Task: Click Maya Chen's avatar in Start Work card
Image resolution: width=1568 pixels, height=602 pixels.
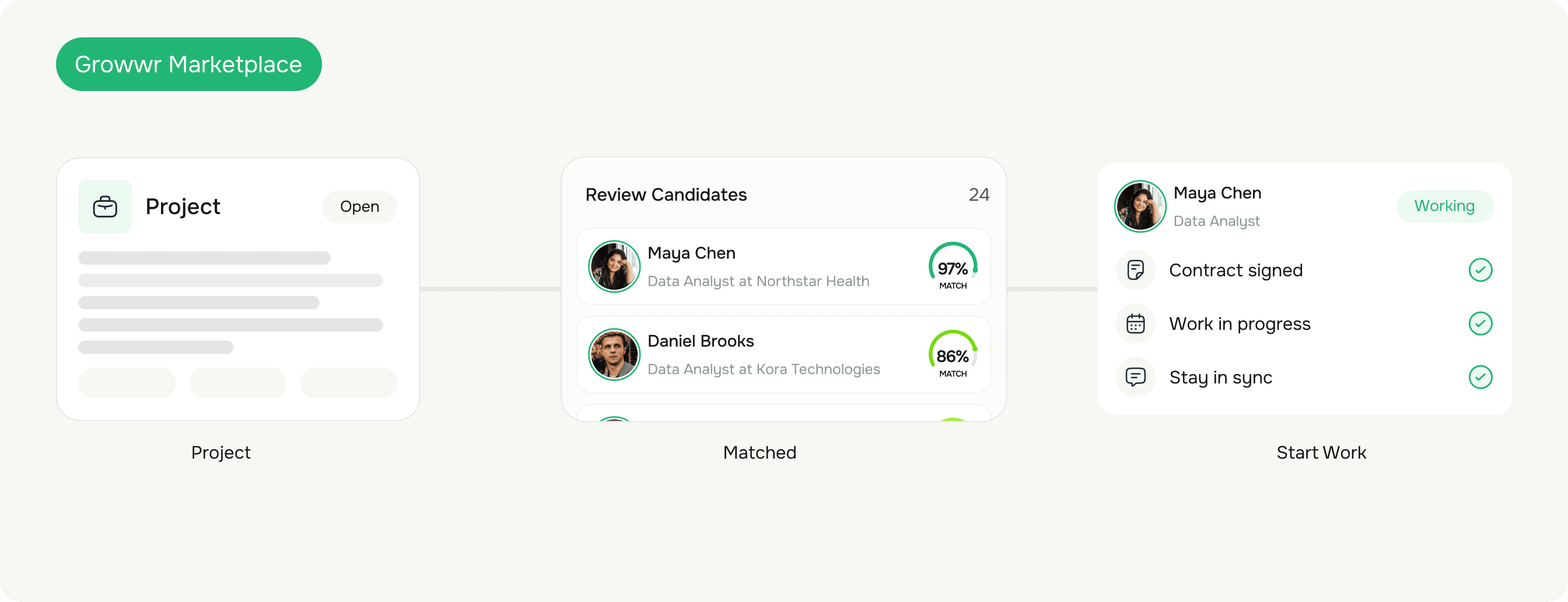Action: tap(1140, 206)
